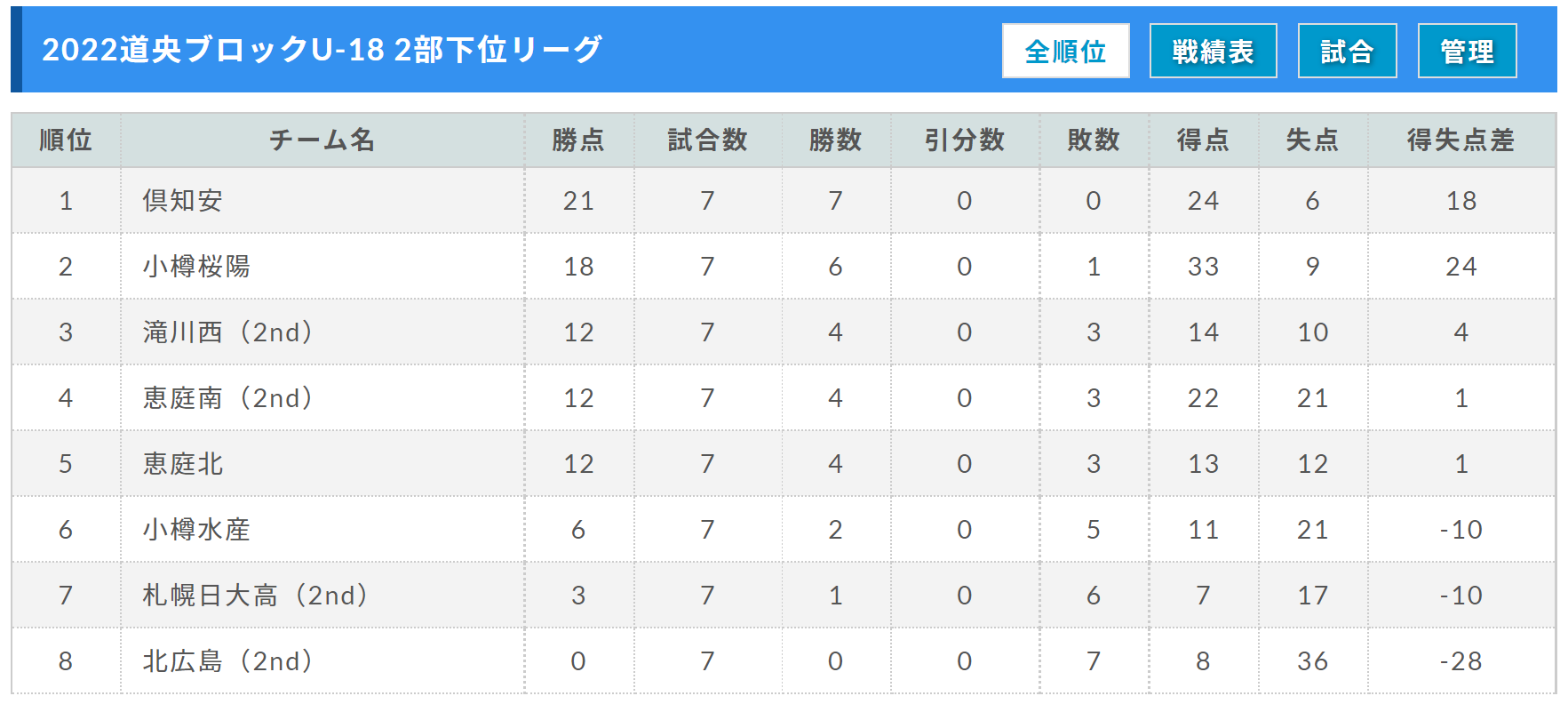Image resolution: width=1568 pixels, height=704 pixels.
Task: Open the 管理 button
Action: pos(1467,51)
